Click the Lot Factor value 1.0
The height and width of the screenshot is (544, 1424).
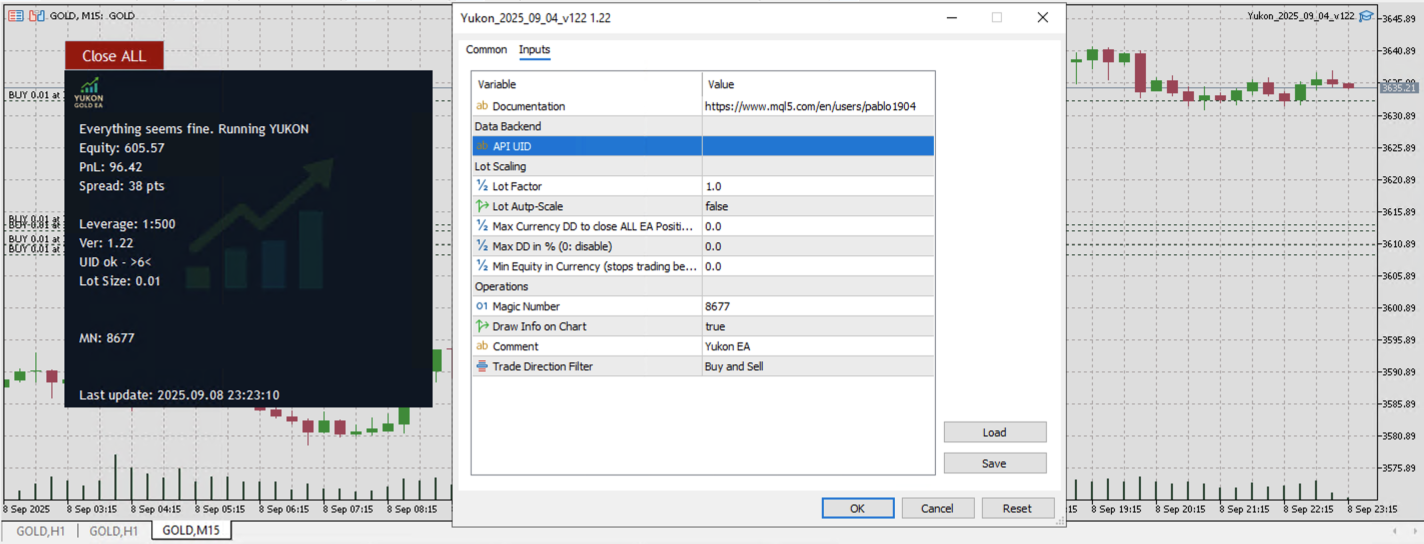(818, 186)
